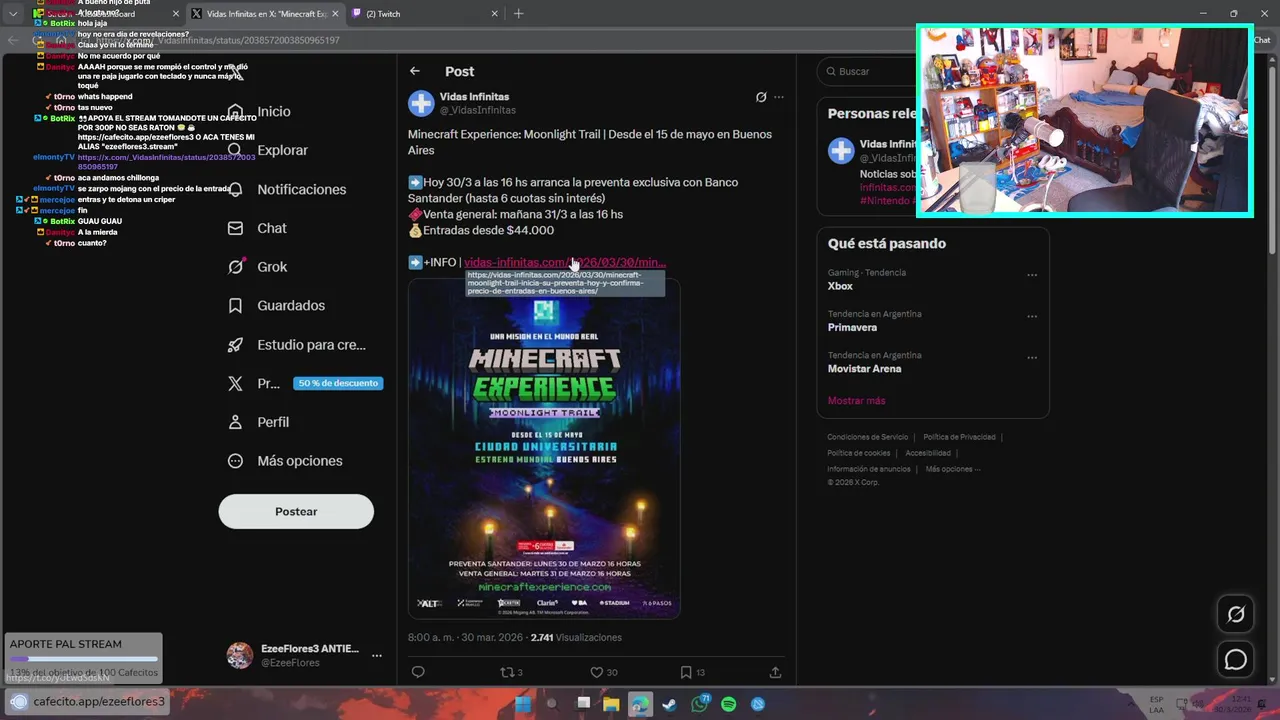Open Política de Privacidad footer link

[x=959, y=437]
